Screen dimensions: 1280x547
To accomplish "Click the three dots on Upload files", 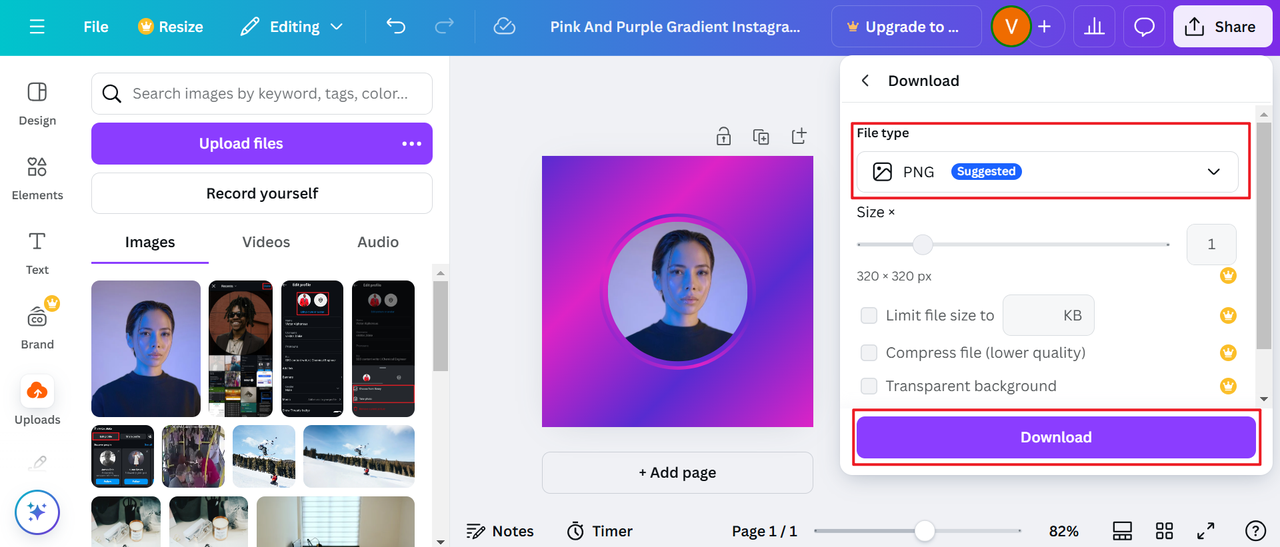I will coord(412,144).
